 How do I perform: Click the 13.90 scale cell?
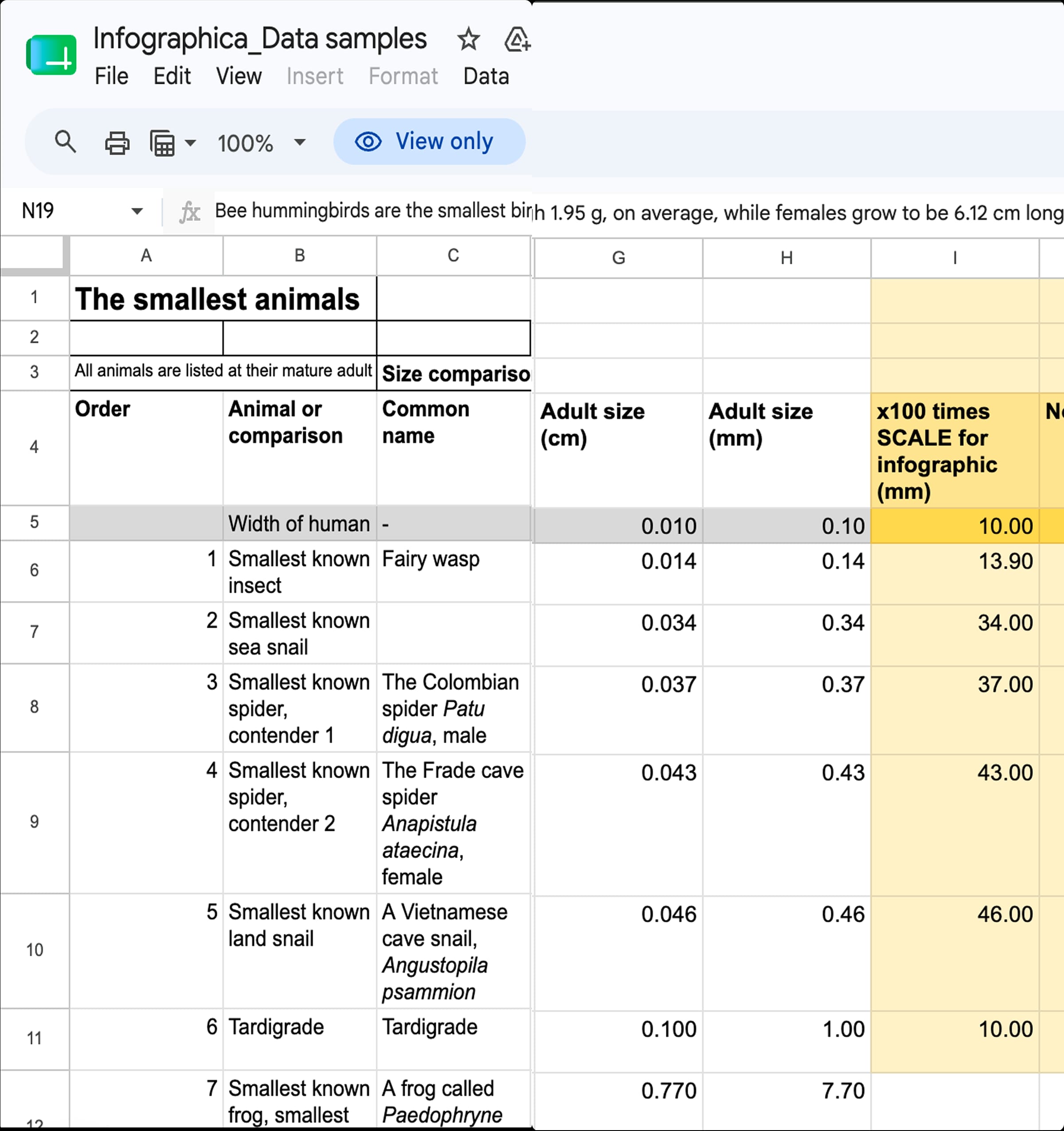click(x=955, y=573)
